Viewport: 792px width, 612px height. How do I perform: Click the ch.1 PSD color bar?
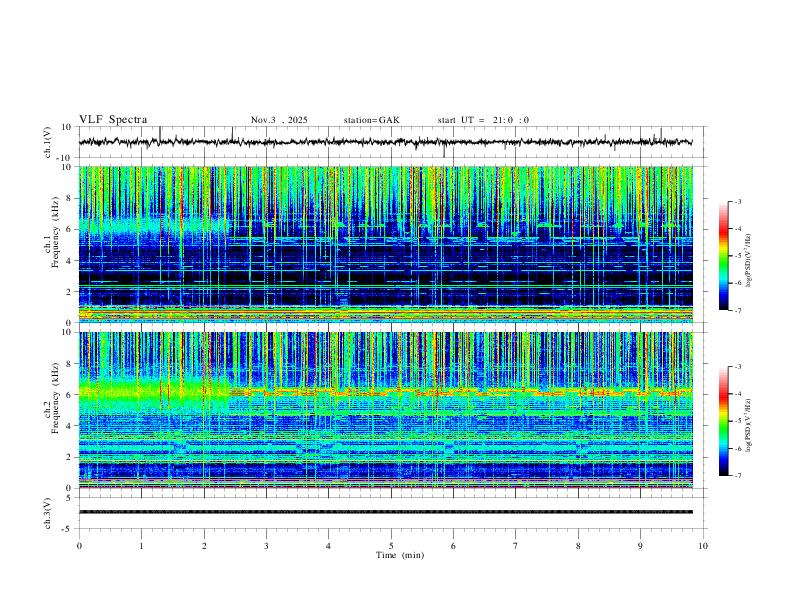[723, 256]
